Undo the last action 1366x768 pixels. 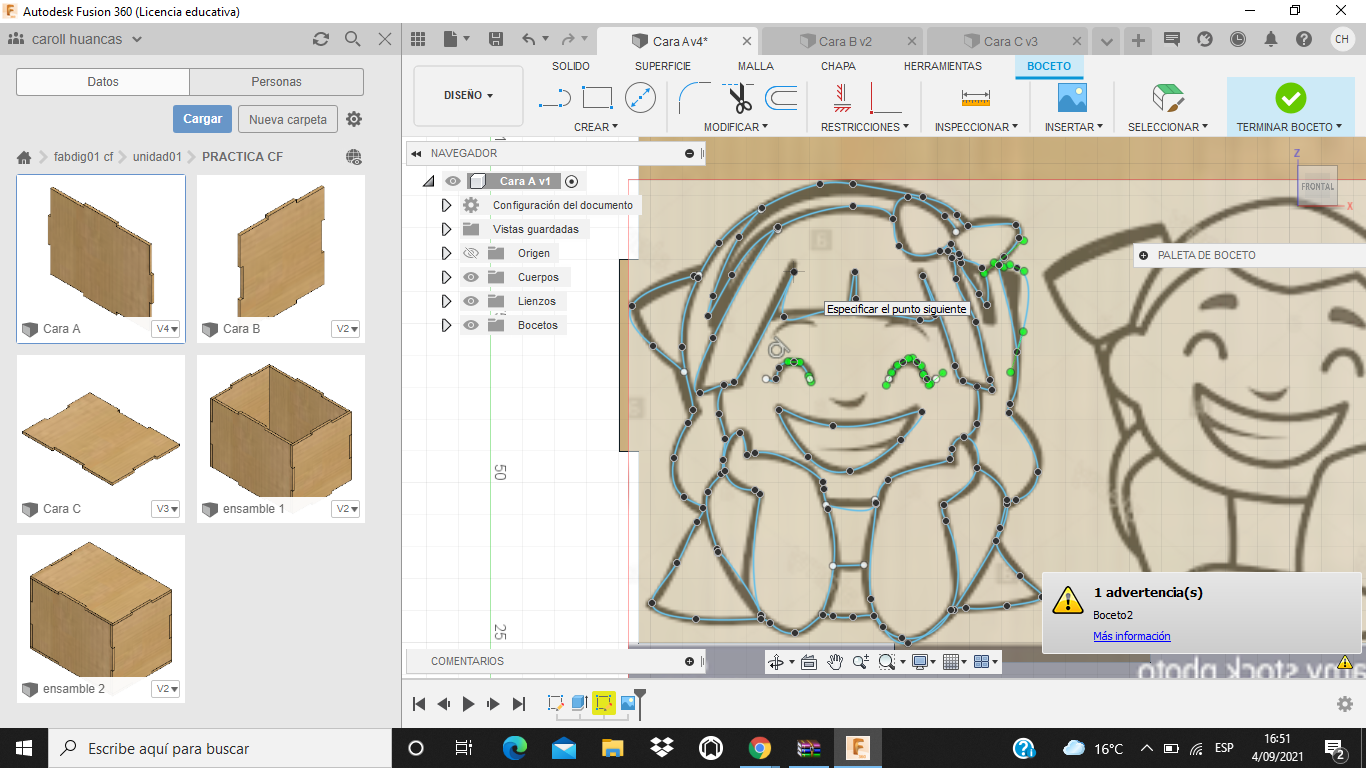[x=528, y=39]
